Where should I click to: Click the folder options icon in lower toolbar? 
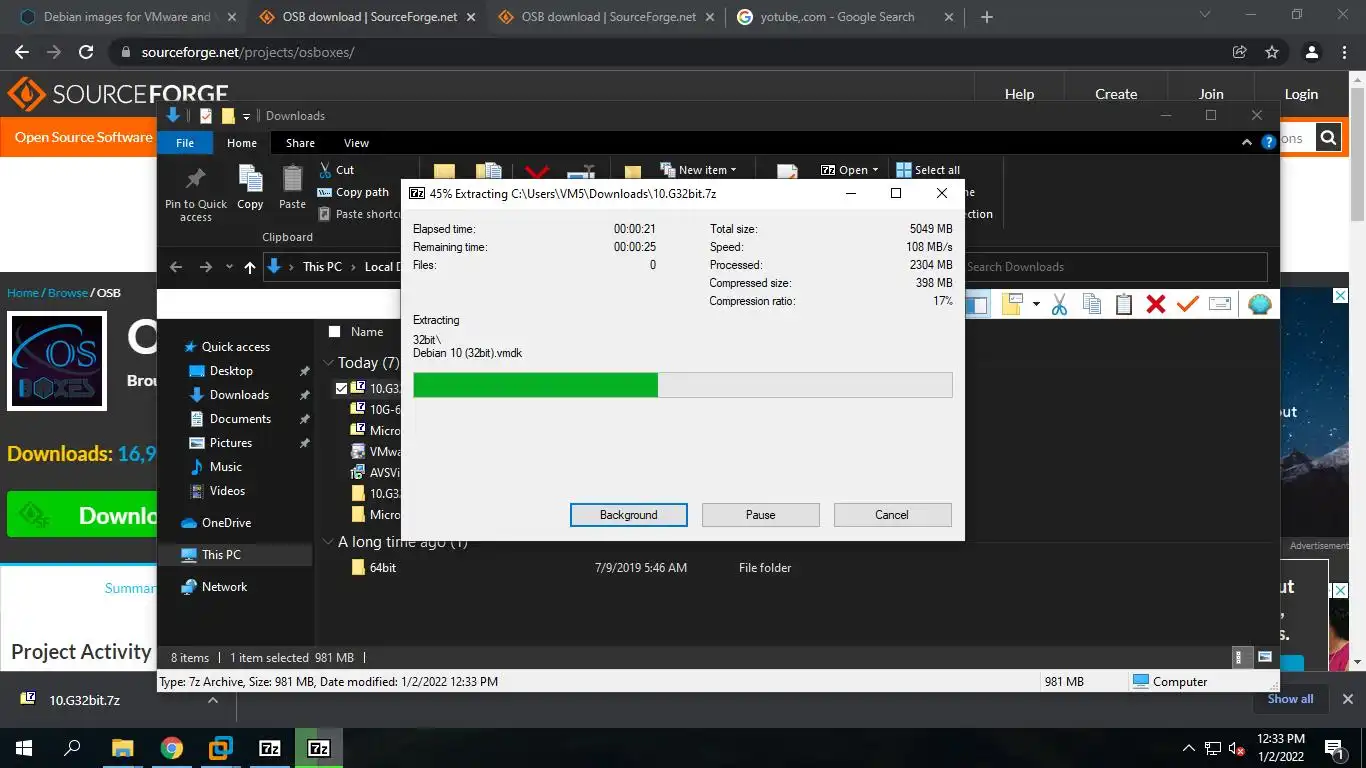click(1012, 304)
